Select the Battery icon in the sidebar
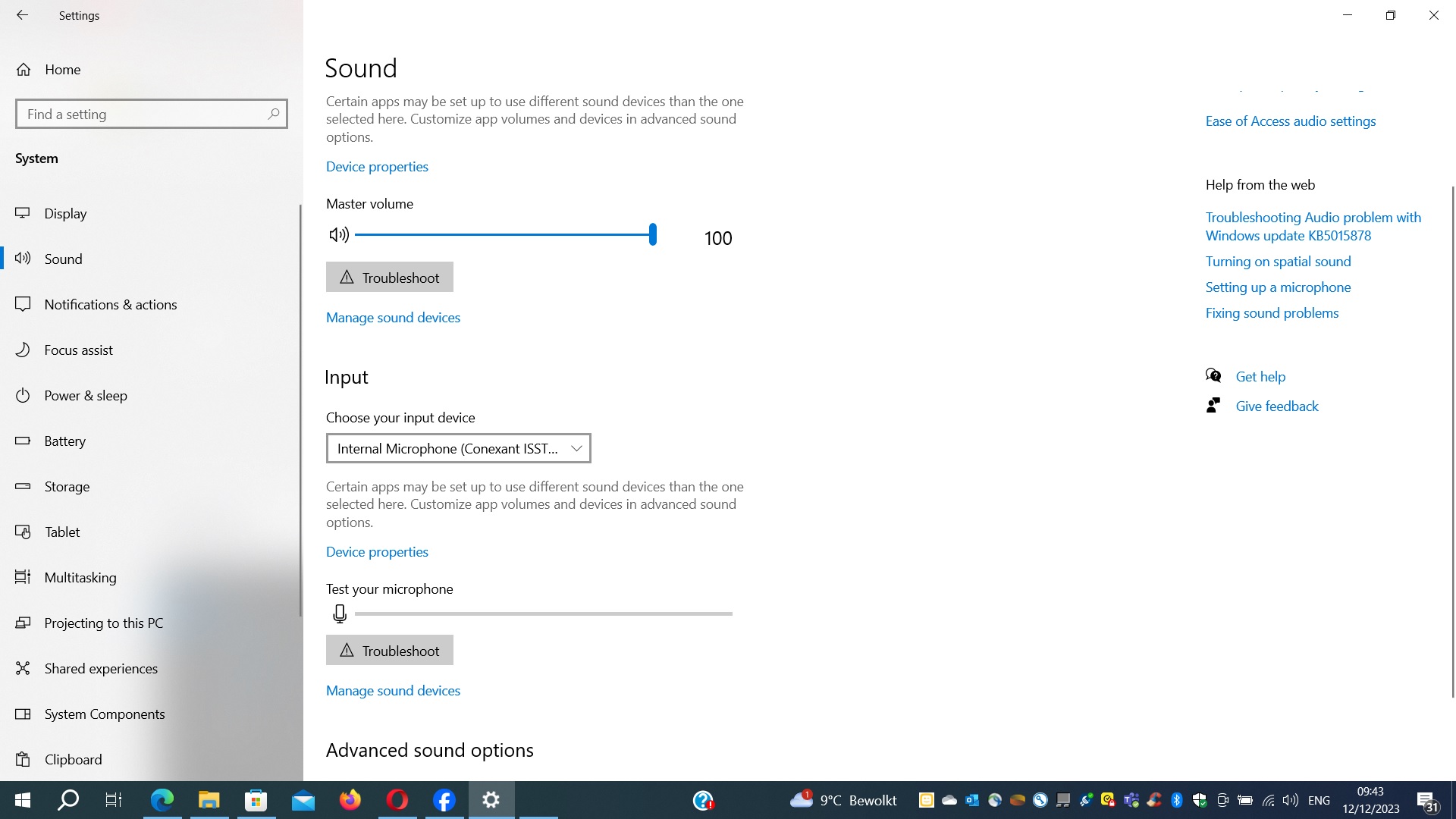The width and height of the screenshot is (1456, 819). pos(24,441)
